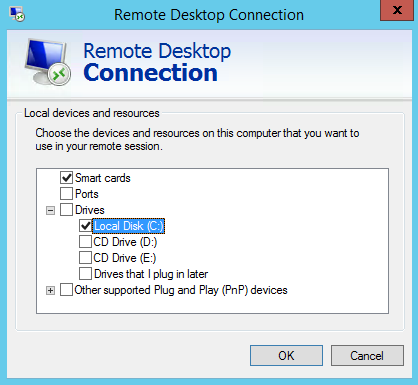Image resolution: width=418 pixels, height=385 pixels.
Task: Tick the CD Drive (E:) checkbox
Action: 85,258
